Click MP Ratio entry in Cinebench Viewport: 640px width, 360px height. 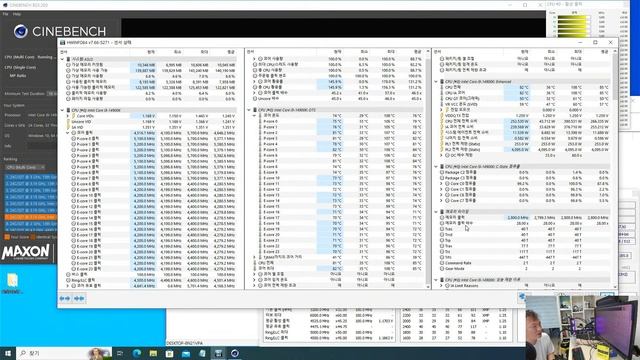18,76
